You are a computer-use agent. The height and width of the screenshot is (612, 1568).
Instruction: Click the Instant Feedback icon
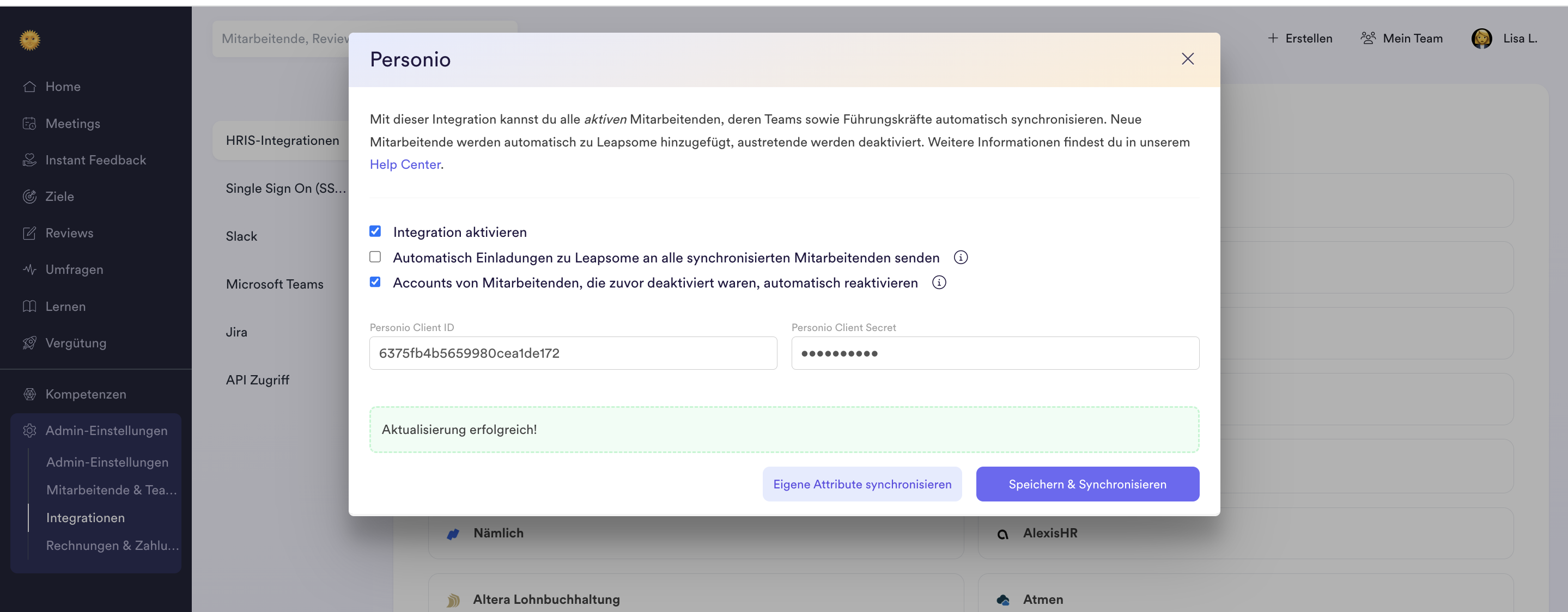click(29, 160)
